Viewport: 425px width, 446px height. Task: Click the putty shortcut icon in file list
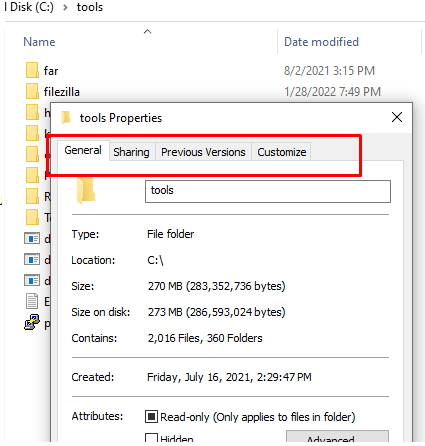pyautogui.click(x=32, y=322)
